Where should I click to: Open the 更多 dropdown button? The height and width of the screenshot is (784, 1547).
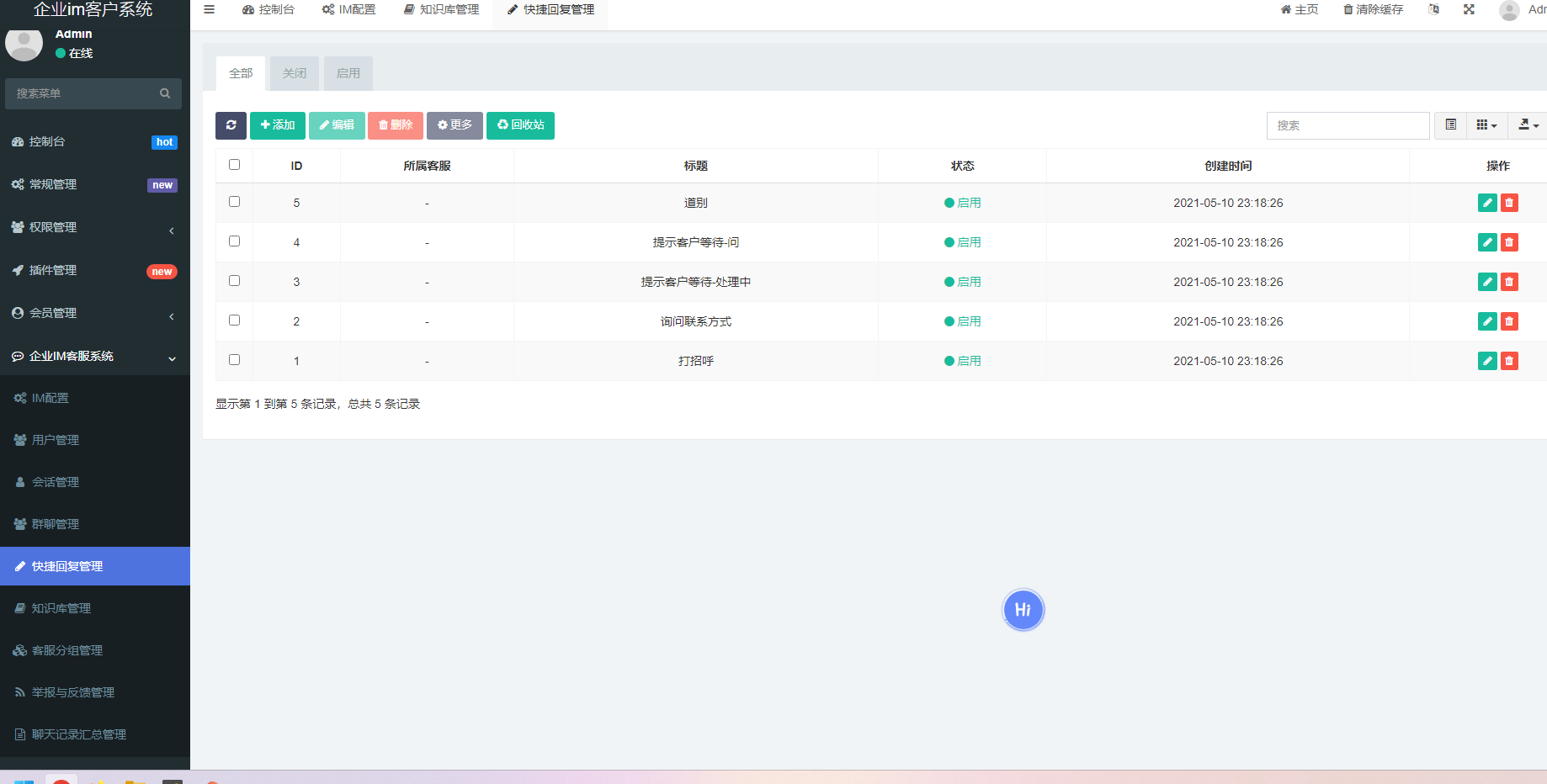[455, 125]
